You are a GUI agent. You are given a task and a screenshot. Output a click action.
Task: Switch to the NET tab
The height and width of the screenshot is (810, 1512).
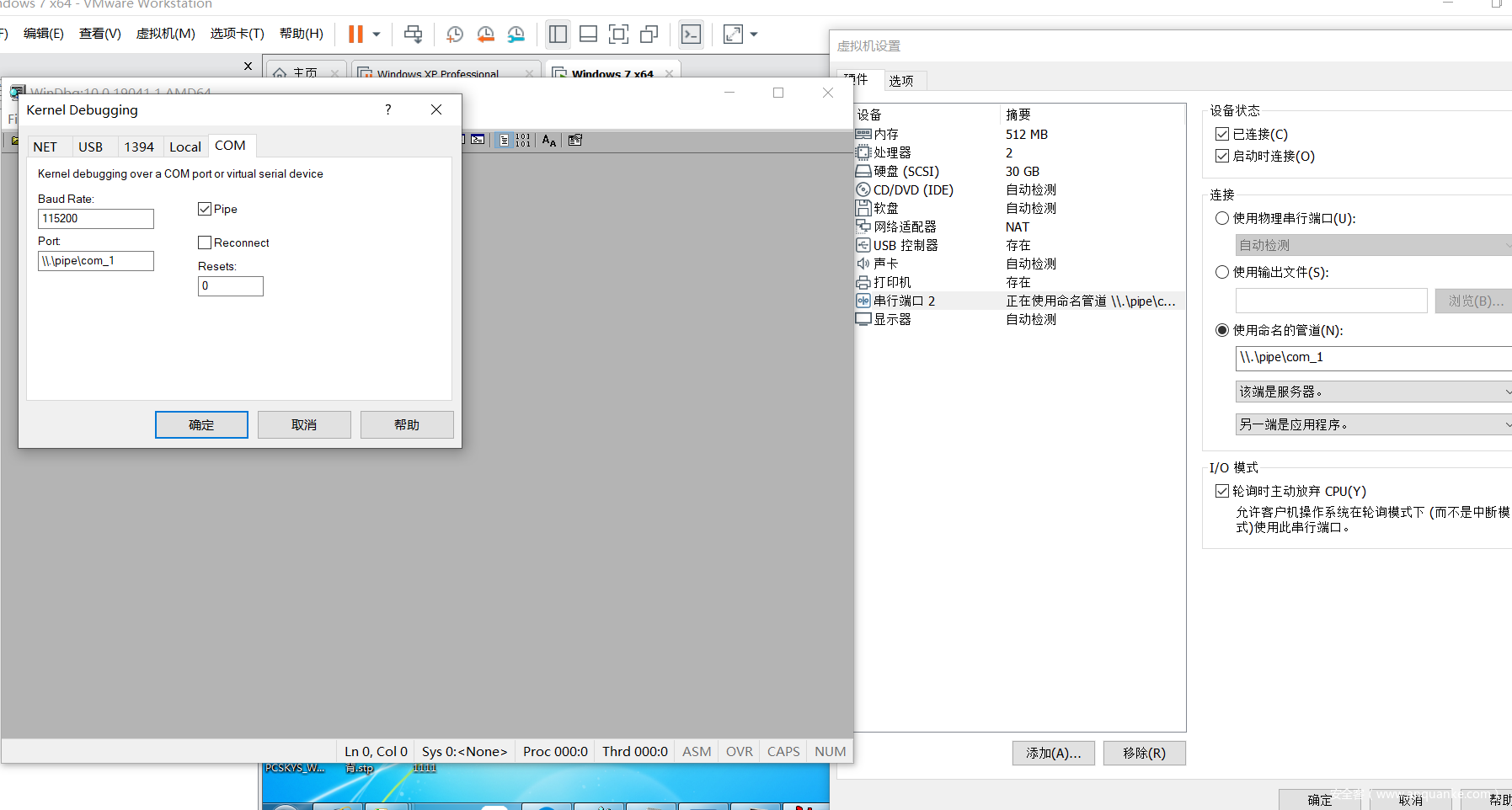point(45,147)
